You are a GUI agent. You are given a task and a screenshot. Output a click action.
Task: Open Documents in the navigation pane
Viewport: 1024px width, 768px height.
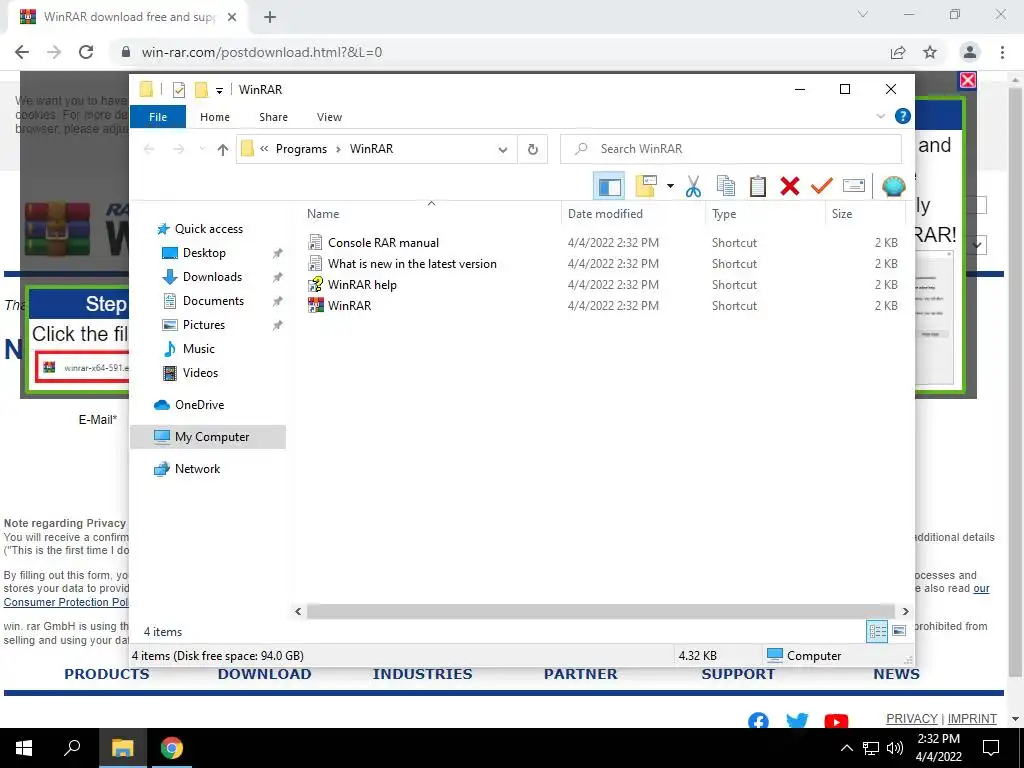(x=213, y=301)
